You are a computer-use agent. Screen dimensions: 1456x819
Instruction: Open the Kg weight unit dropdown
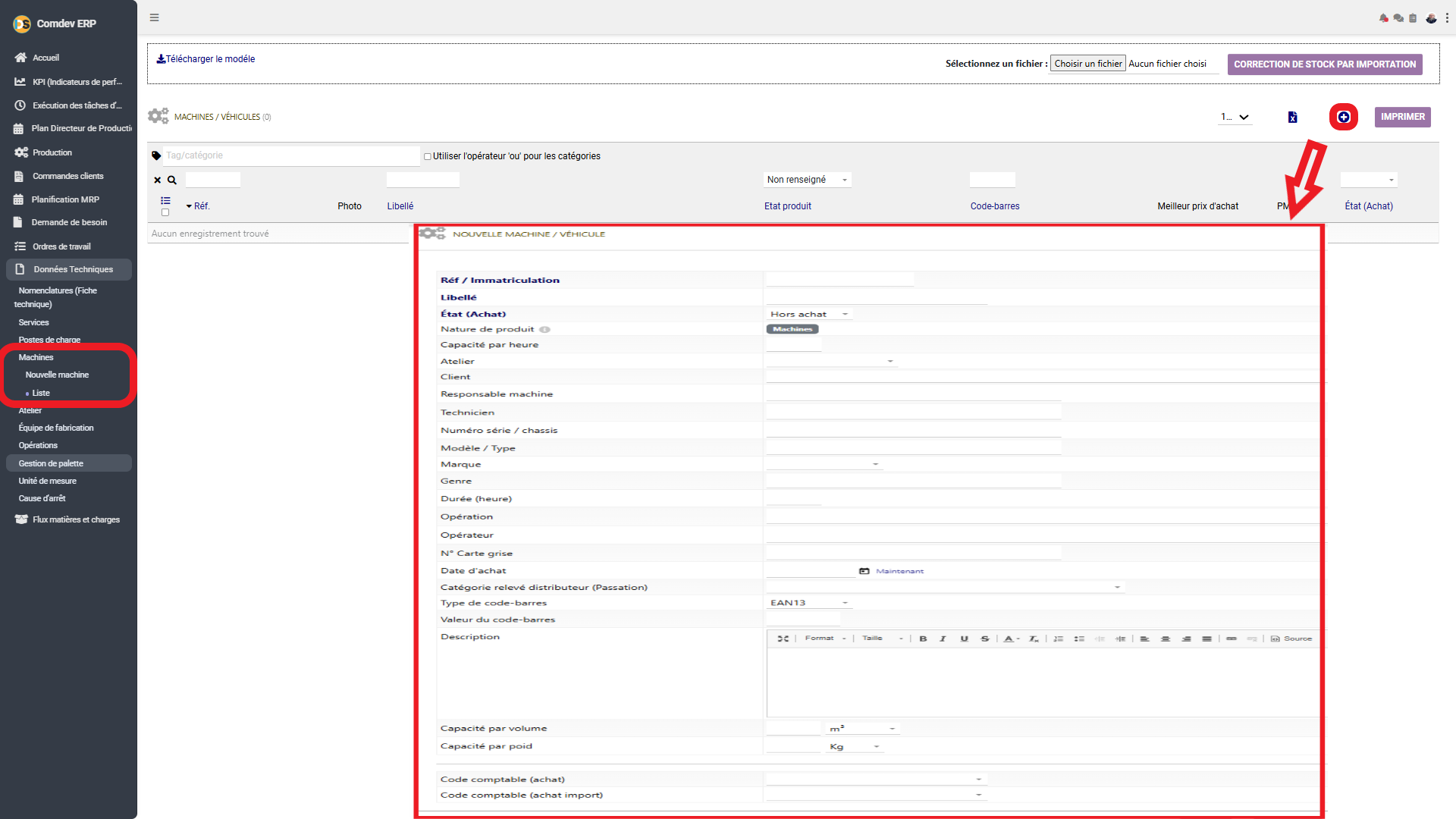click(x=855, y=747)
